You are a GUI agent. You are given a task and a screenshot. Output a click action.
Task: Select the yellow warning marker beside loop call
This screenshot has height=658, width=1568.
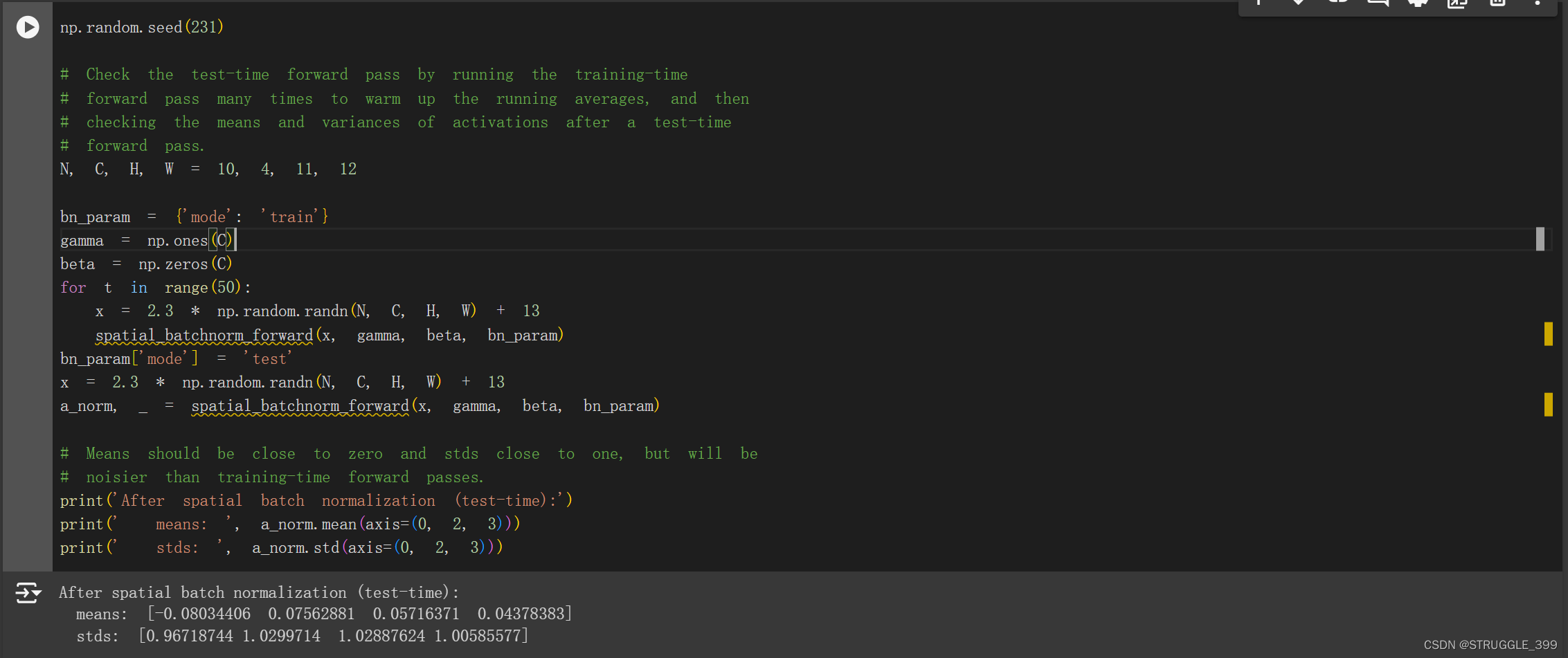1548,333
